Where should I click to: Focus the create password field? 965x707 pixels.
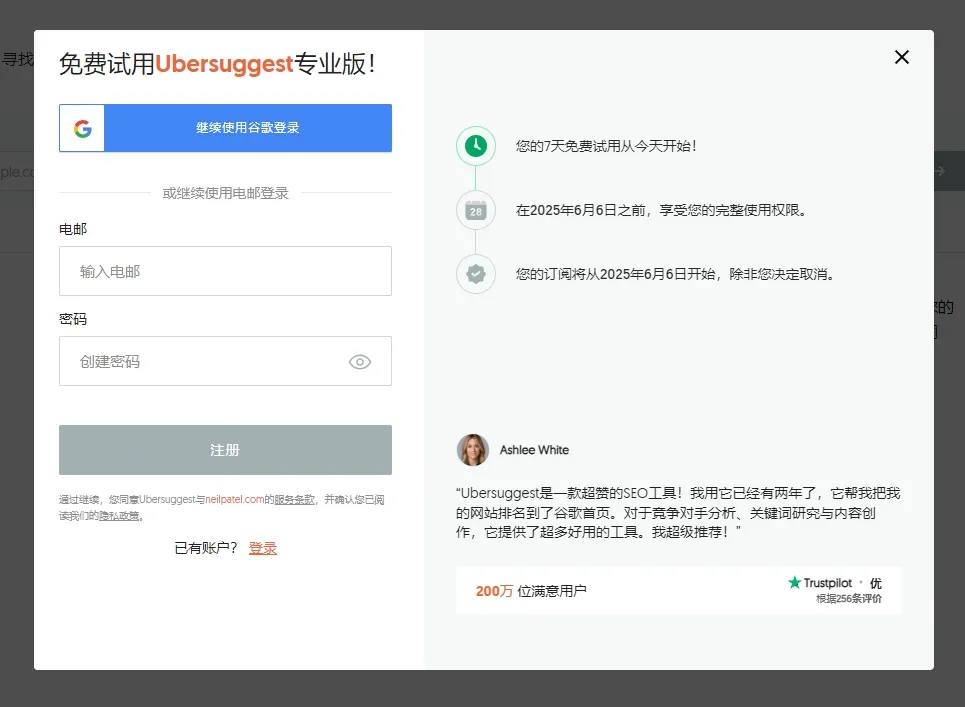225,361
